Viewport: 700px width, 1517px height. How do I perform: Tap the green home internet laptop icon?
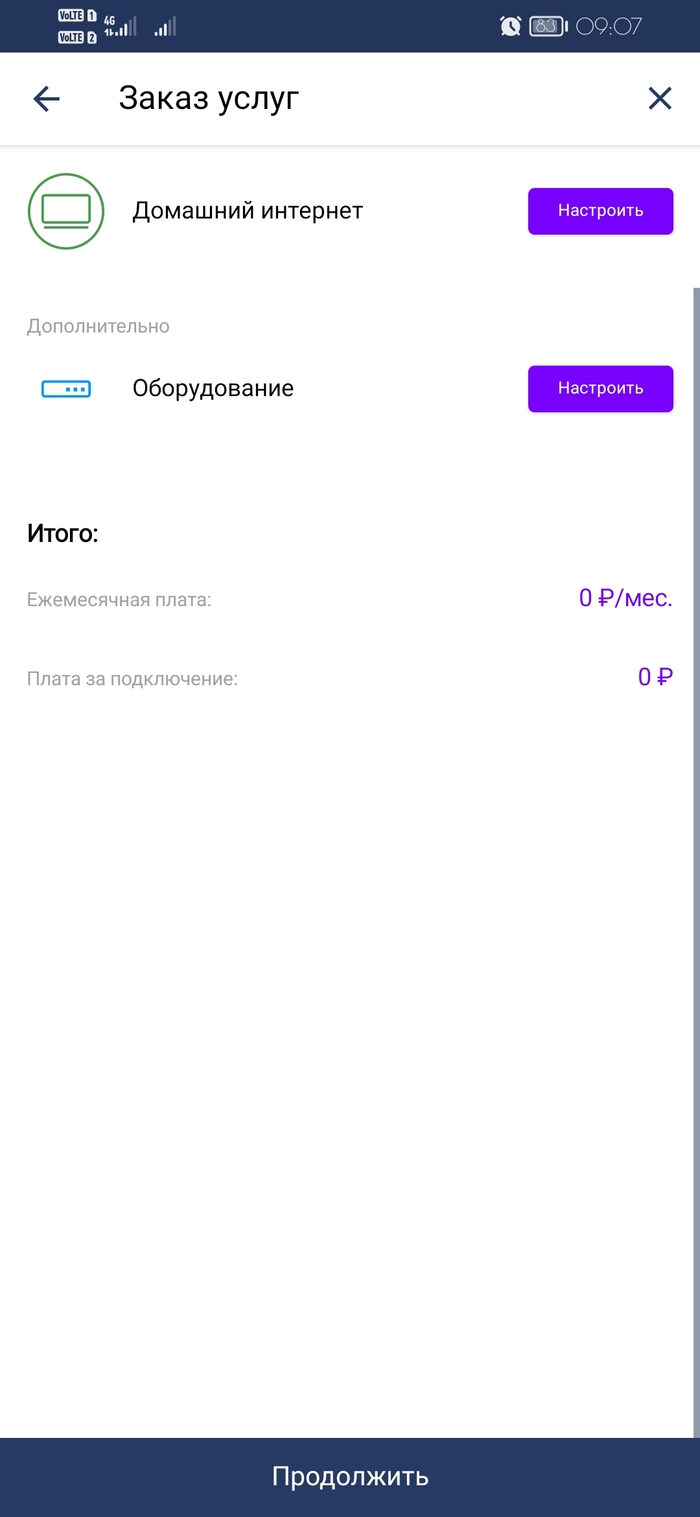point(66,211)
